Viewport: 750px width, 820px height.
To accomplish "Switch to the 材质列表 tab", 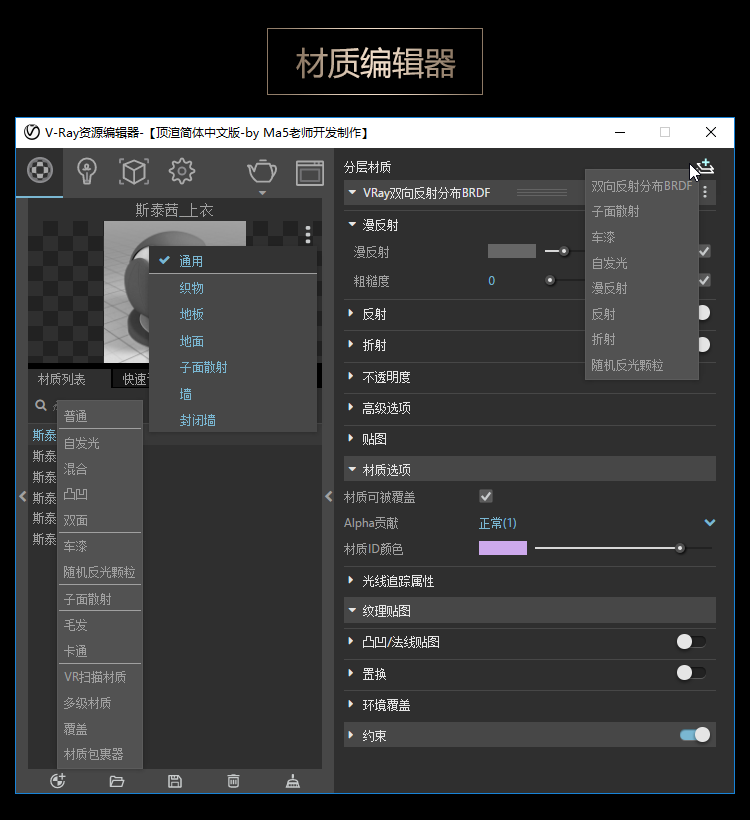I will pos(62,379).
